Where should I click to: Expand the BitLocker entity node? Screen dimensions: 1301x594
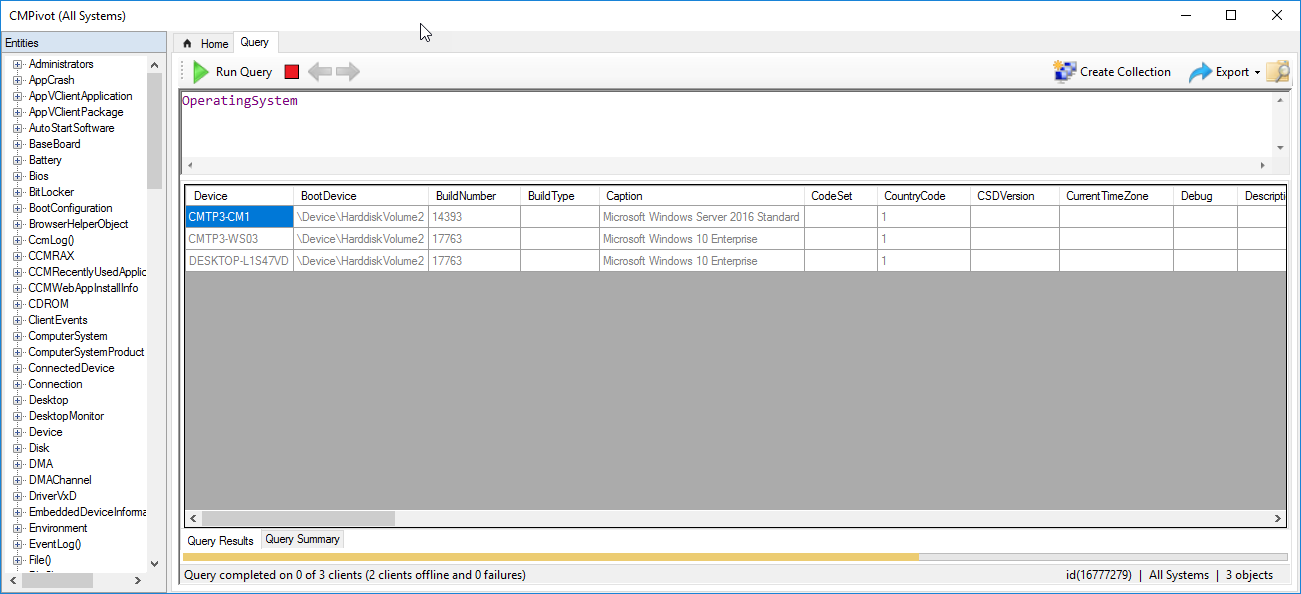(x=18, y=192)
